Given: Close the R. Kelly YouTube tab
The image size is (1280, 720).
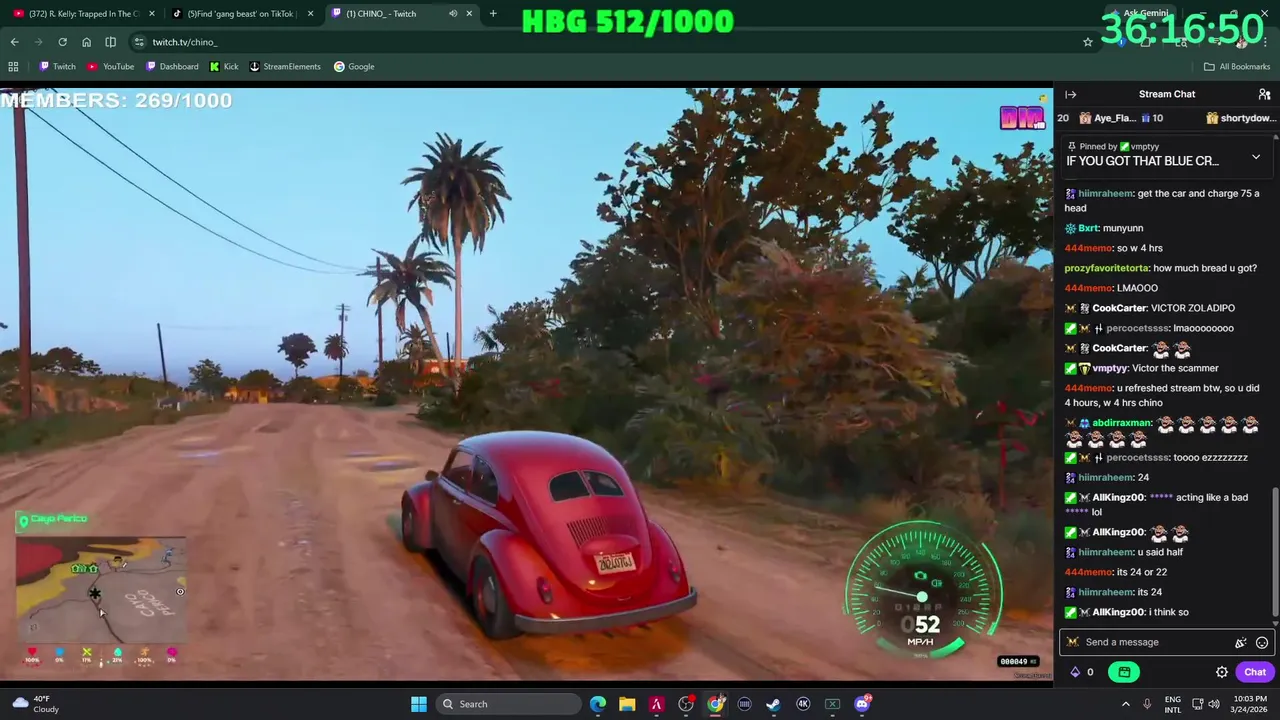Looking at the screenshot, I should [x=152, y=14].
